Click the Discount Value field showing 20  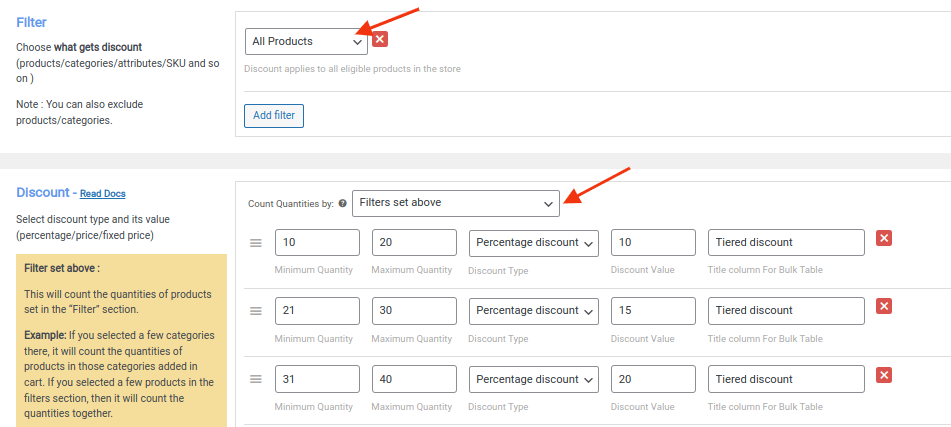pos(653,379)
